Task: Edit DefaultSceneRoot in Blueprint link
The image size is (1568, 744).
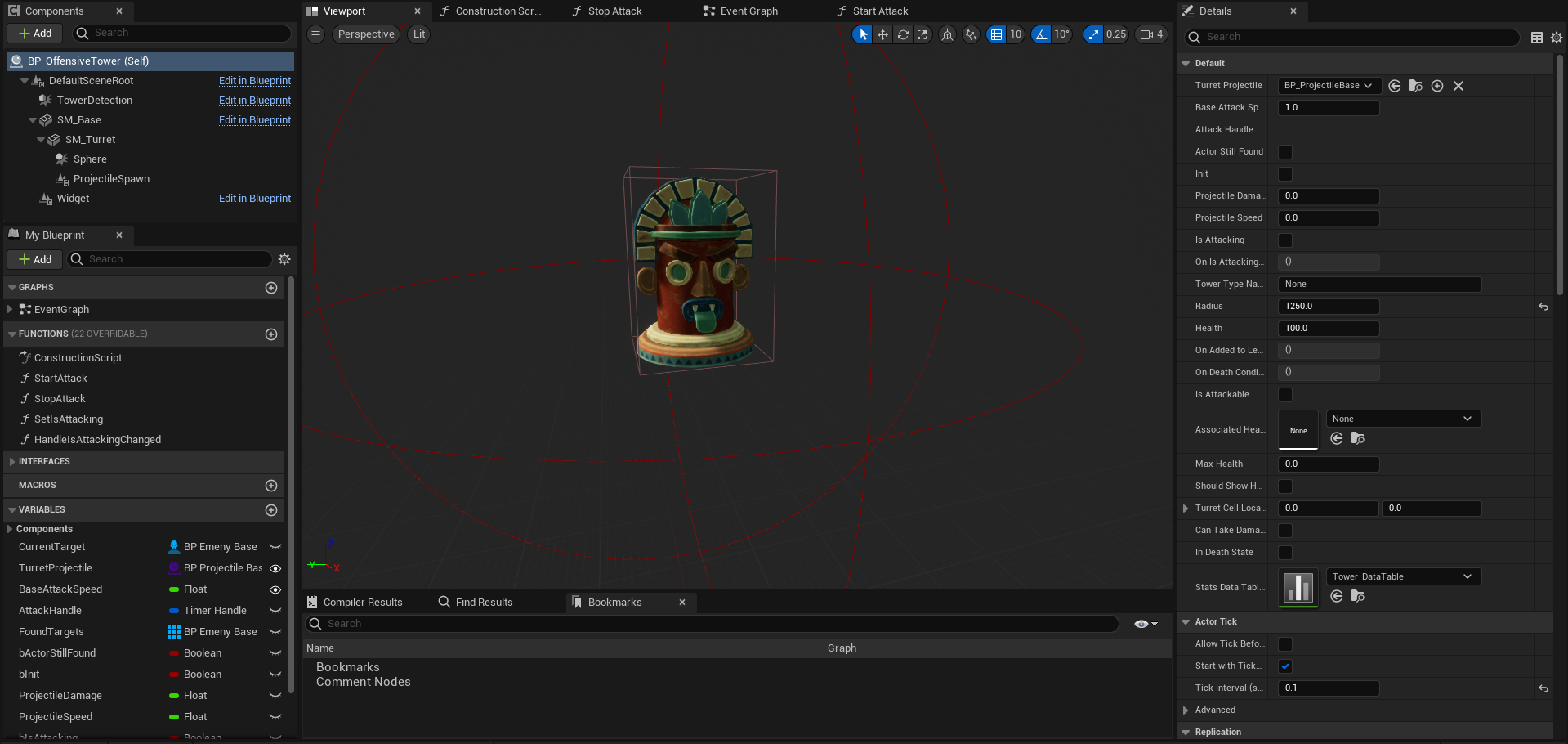Action: [x=255, y=81]
